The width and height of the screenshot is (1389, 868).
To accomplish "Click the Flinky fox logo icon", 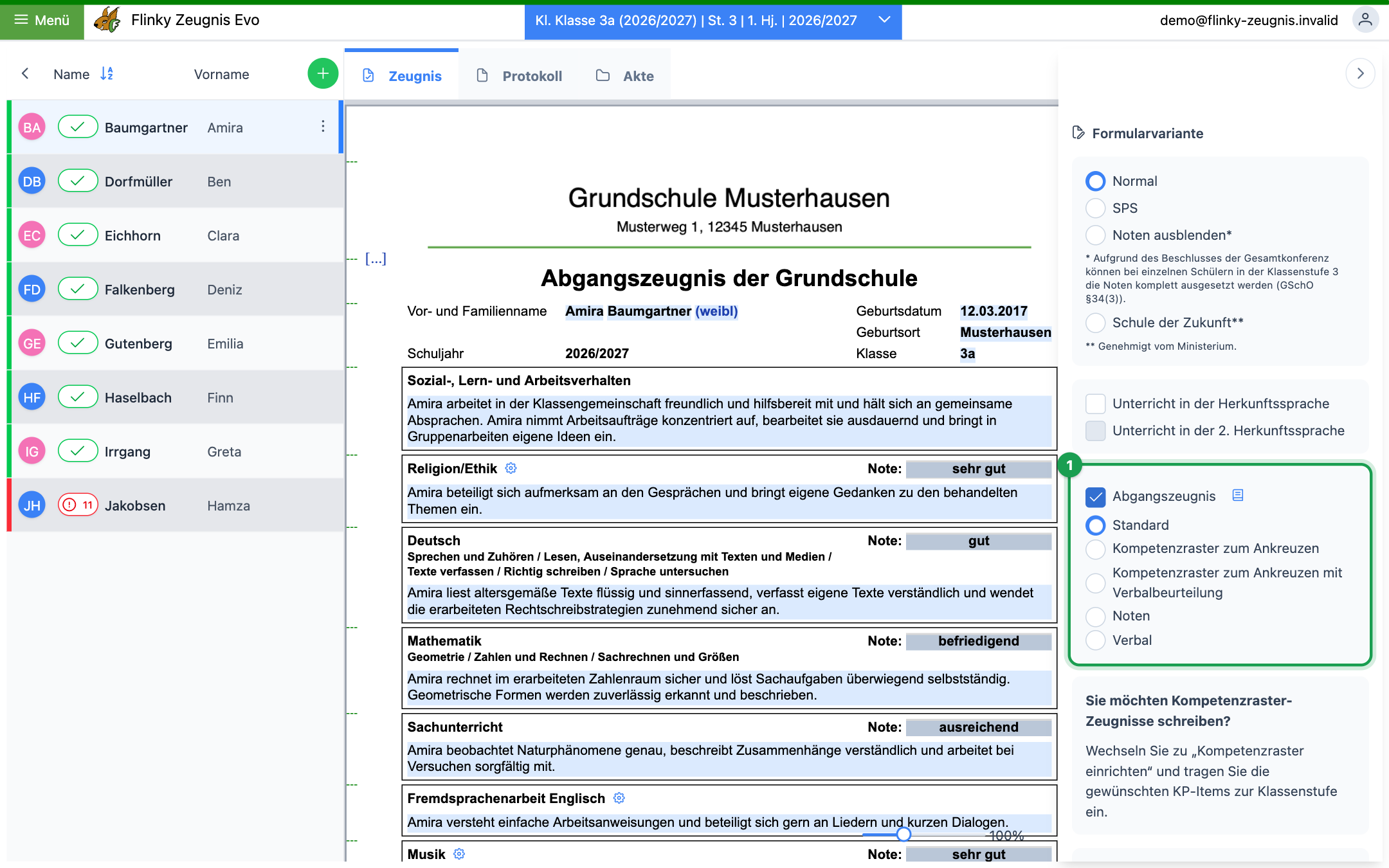I will pos(107,20).
